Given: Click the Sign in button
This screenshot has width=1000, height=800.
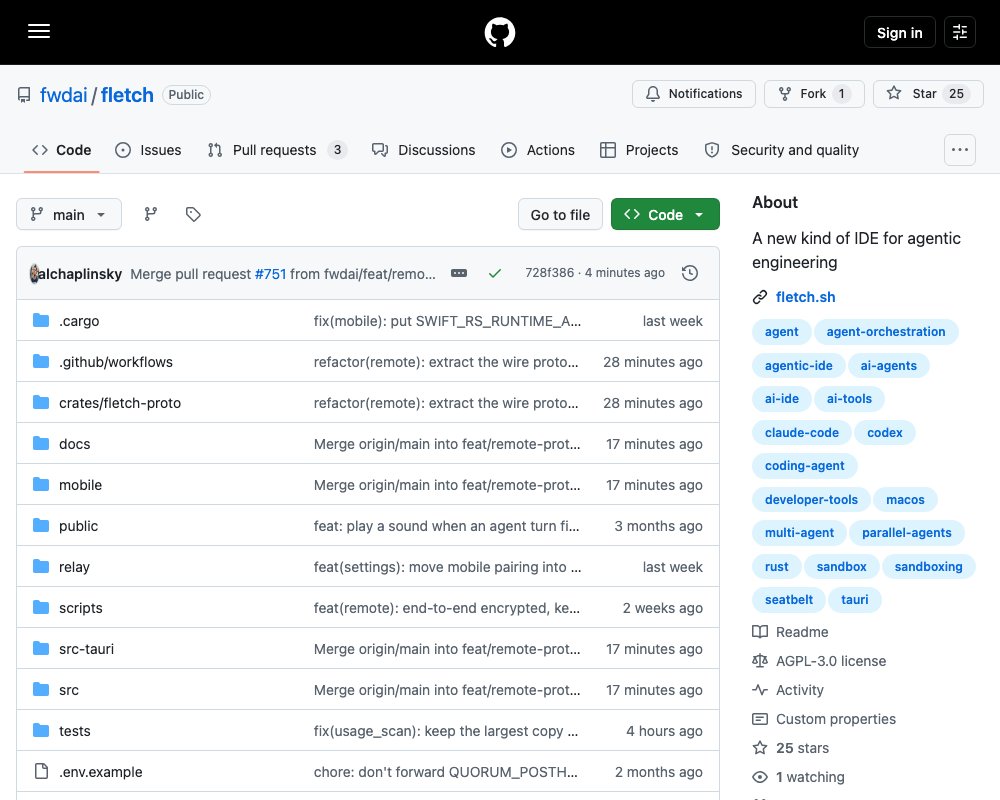Looking at the screenshot, I should 899,33.
